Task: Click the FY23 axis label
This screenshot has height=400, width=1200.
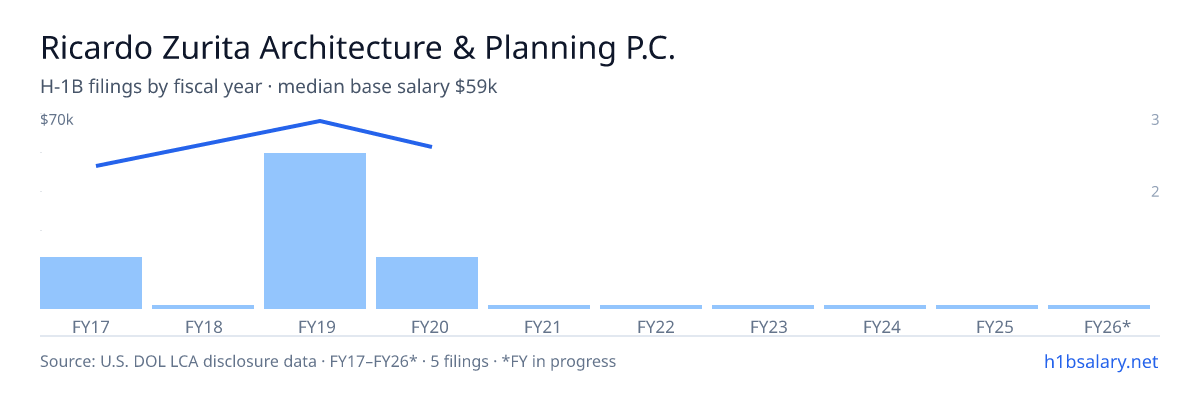Action: click(763, 326)
